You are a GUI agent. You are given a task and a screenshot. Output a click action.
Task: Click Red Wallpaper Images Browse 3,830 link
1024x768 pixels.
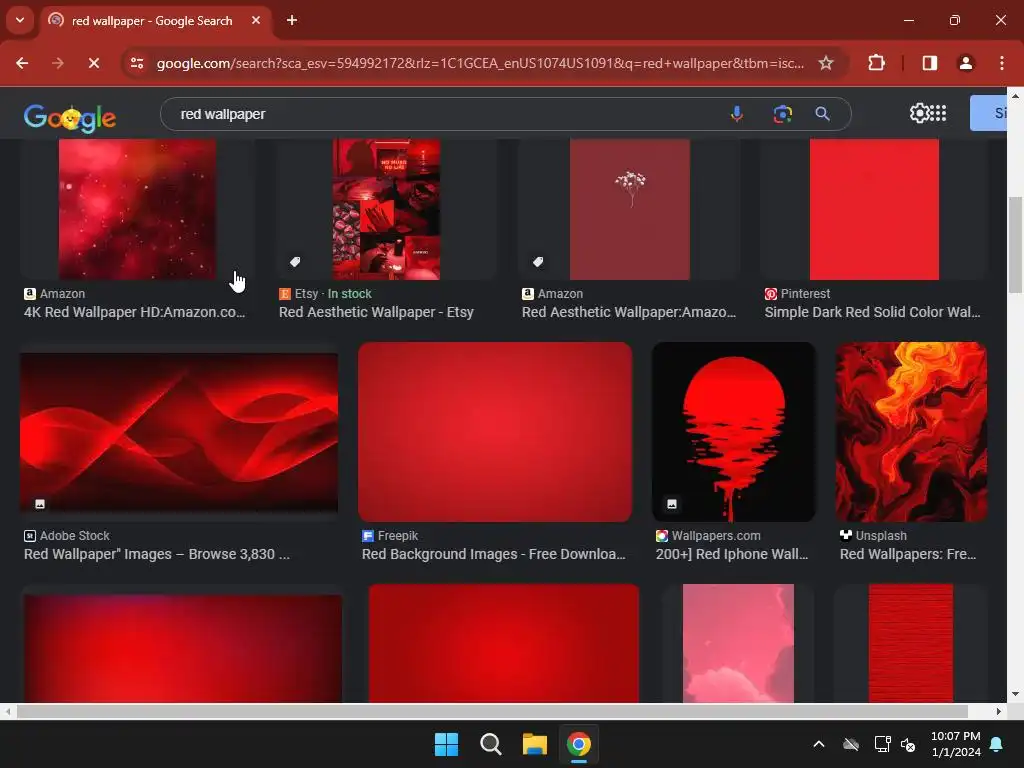(x=157, y=554)
